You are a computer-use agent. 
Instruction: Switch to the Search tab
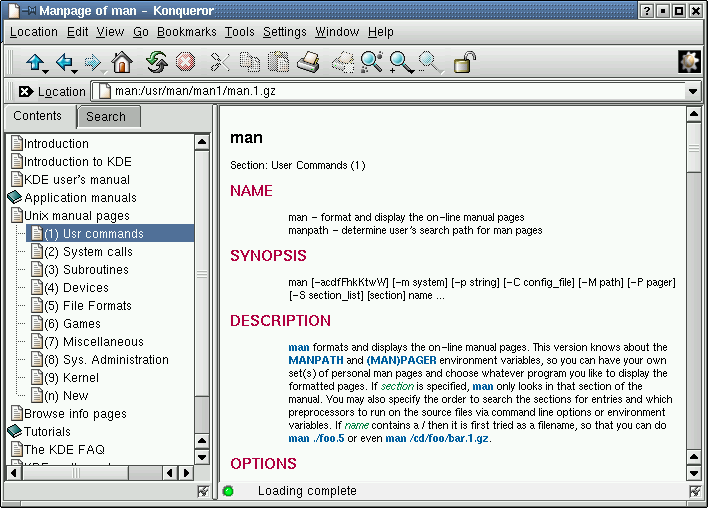pos(106,117)
